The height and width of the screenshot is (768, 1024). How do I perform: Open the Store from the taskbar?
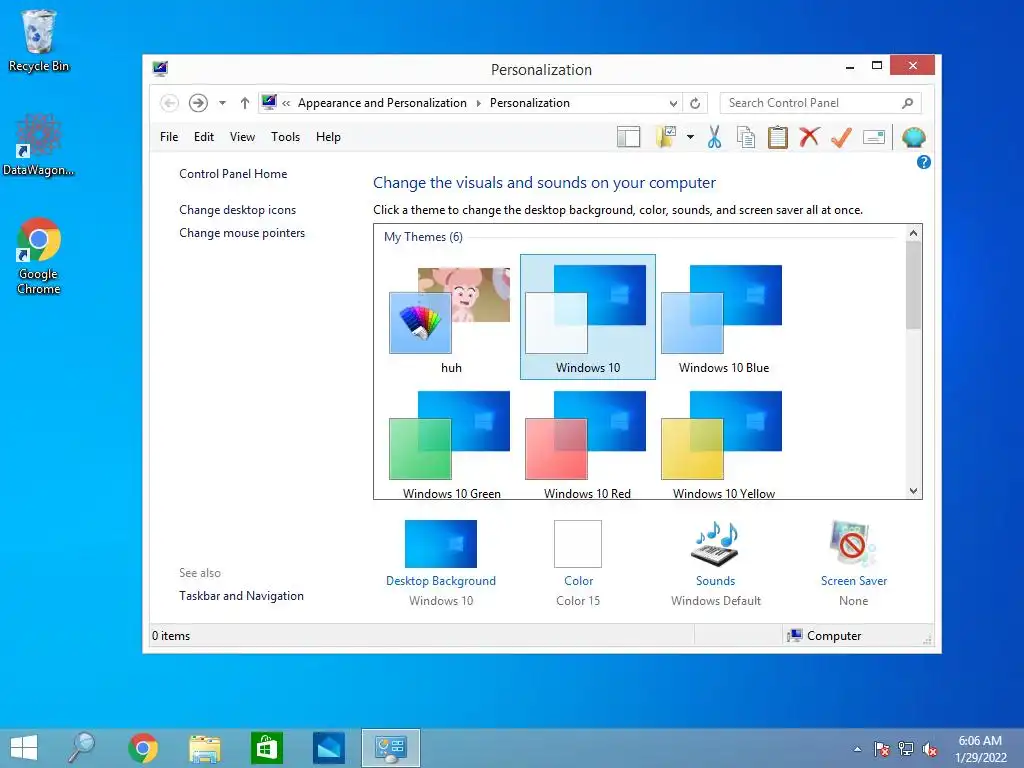click(x=266, y=748)
